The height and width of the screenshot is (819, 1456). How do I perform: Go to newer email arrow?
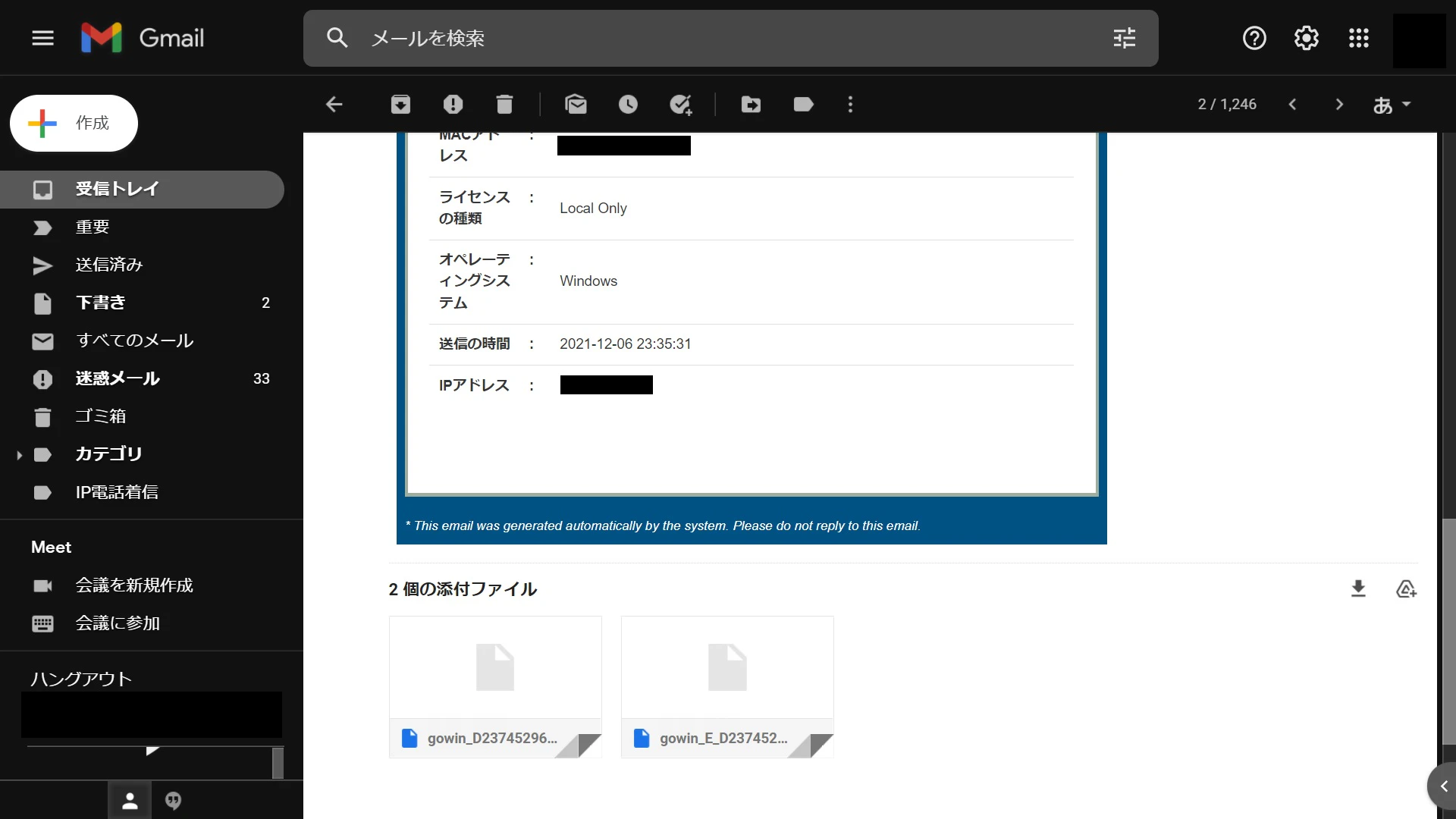[x=1293, y=105]
